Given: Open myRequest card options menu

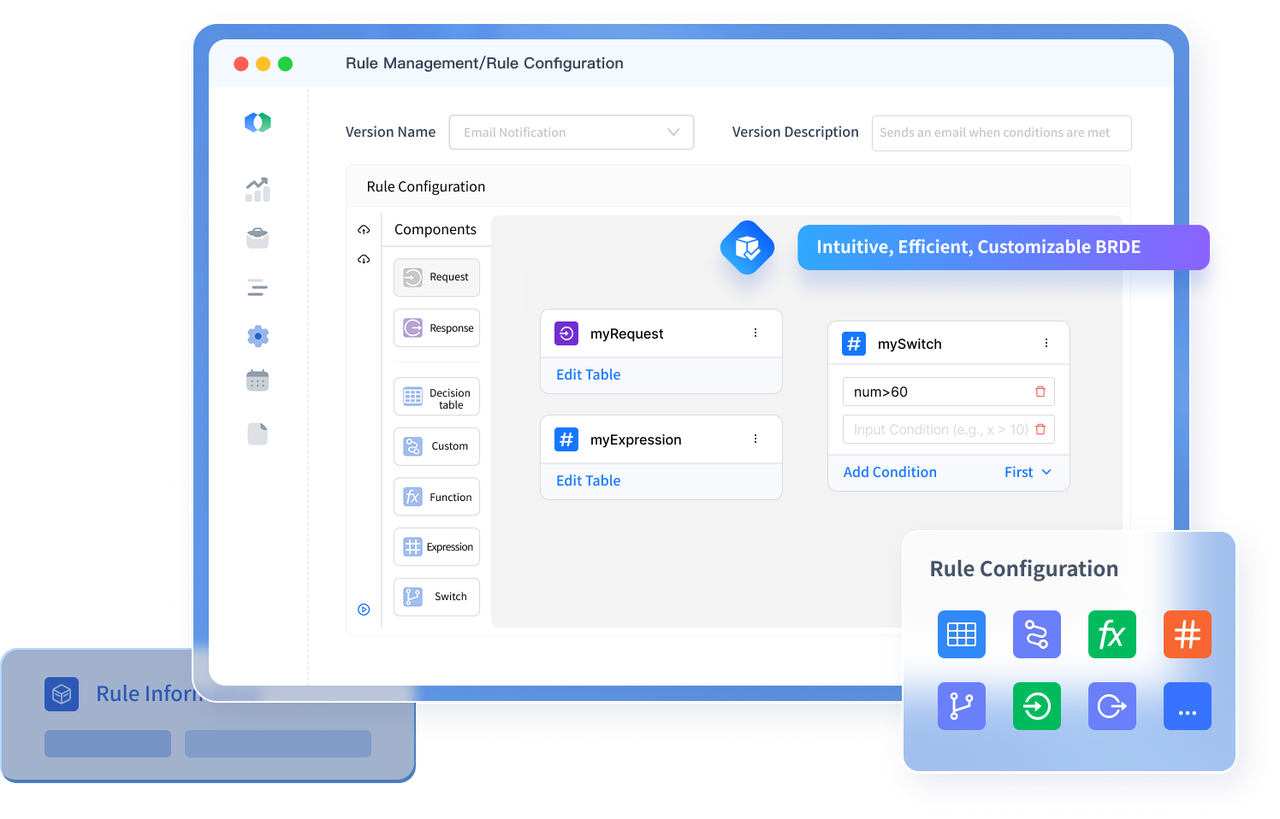Looking at the screenshot, I should click(755, 333).
